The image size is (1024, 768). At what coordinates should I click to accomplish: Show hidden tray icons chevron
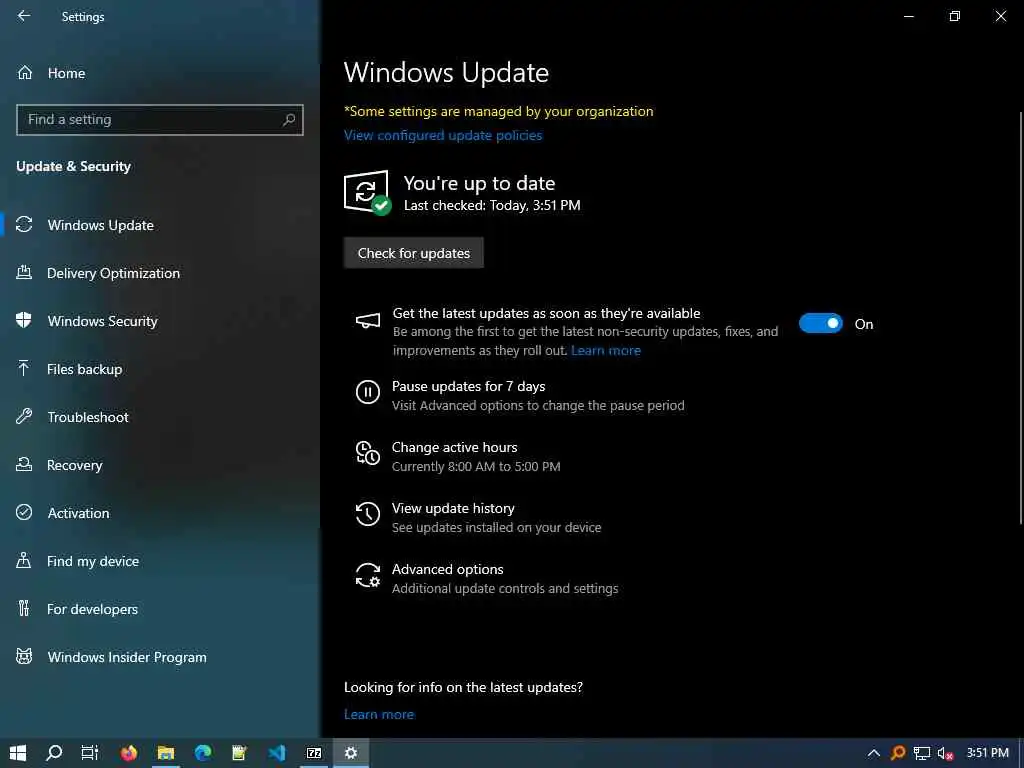(x=874, y=753)
